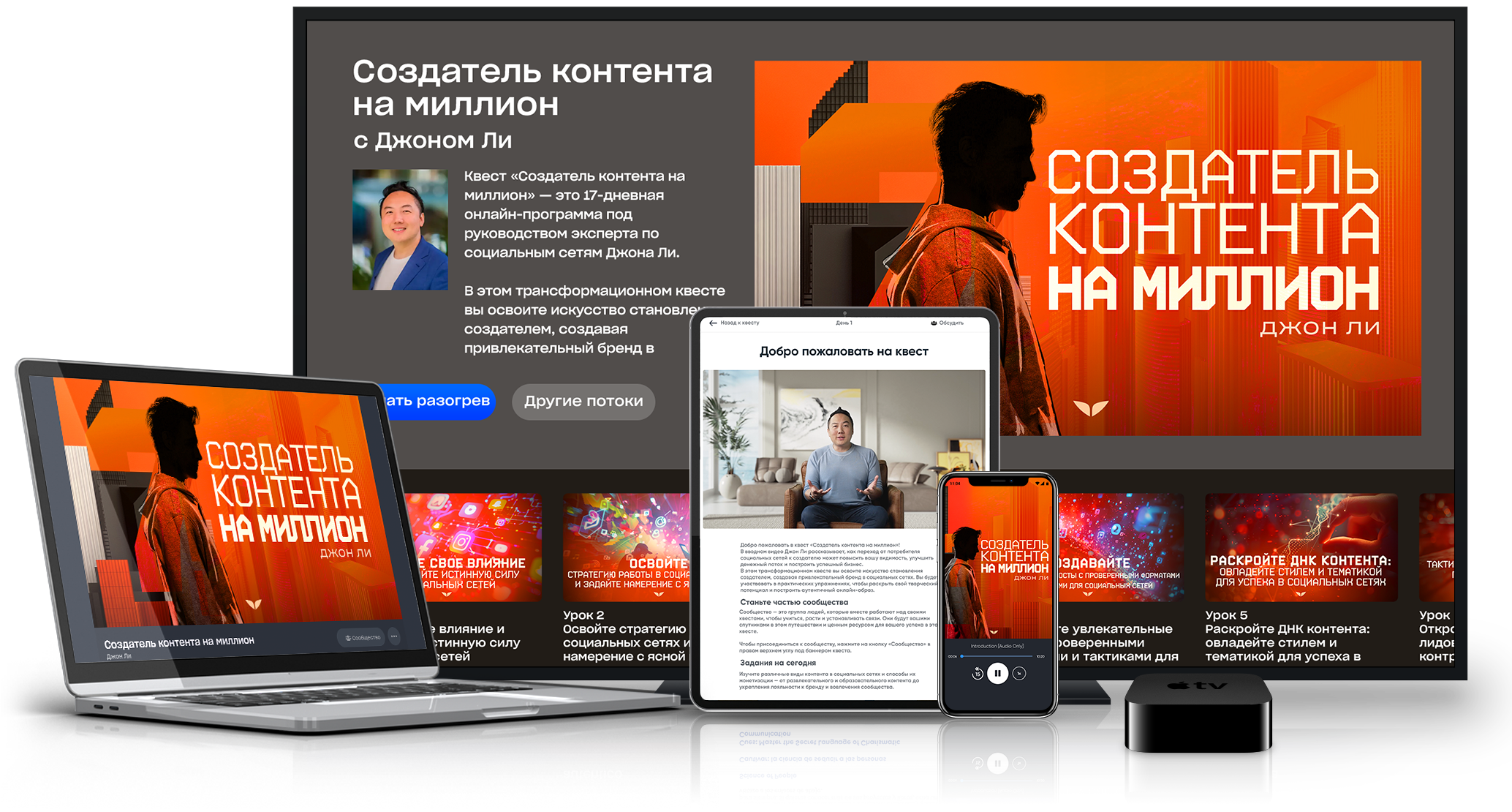Pause audio on the phone player
Viewport: 1512px width, 812px height.
pyautogui.click(x=997, y=673)
